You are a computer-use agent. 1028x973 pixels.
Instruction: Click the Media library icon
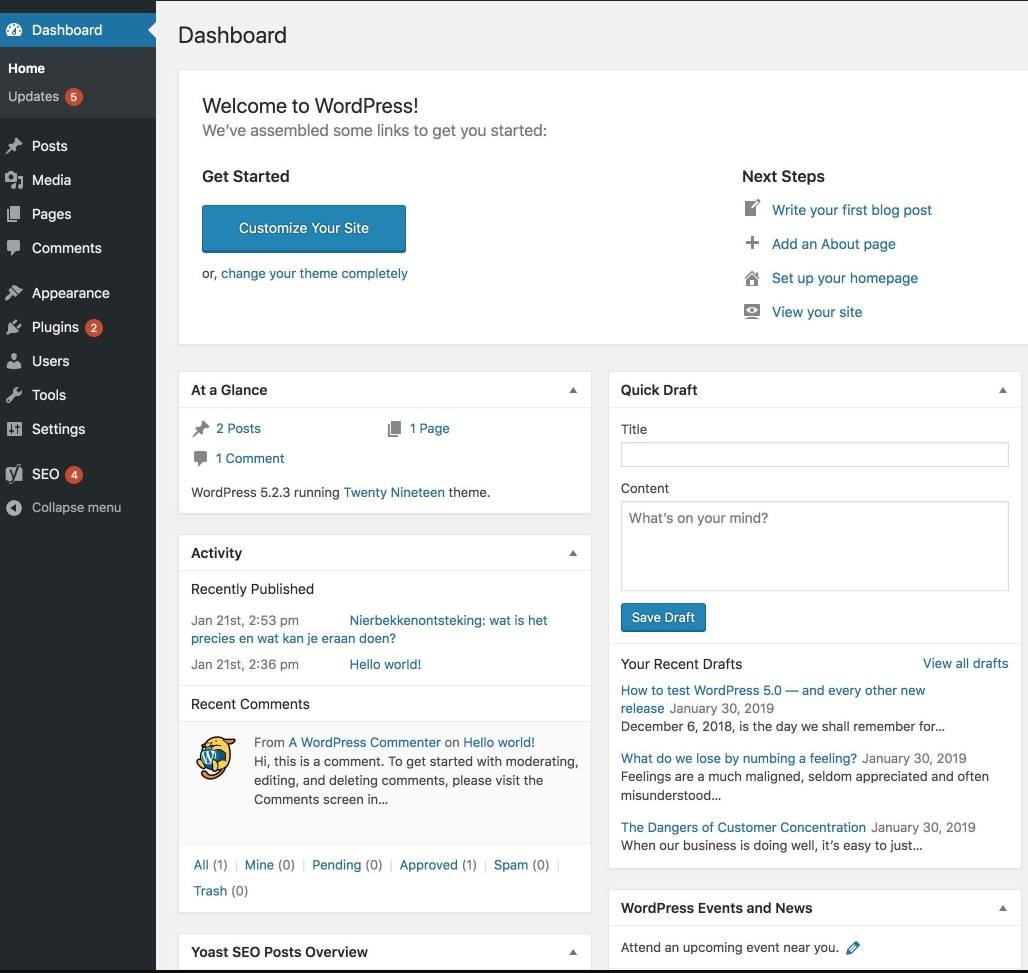[x=16, y=179]
